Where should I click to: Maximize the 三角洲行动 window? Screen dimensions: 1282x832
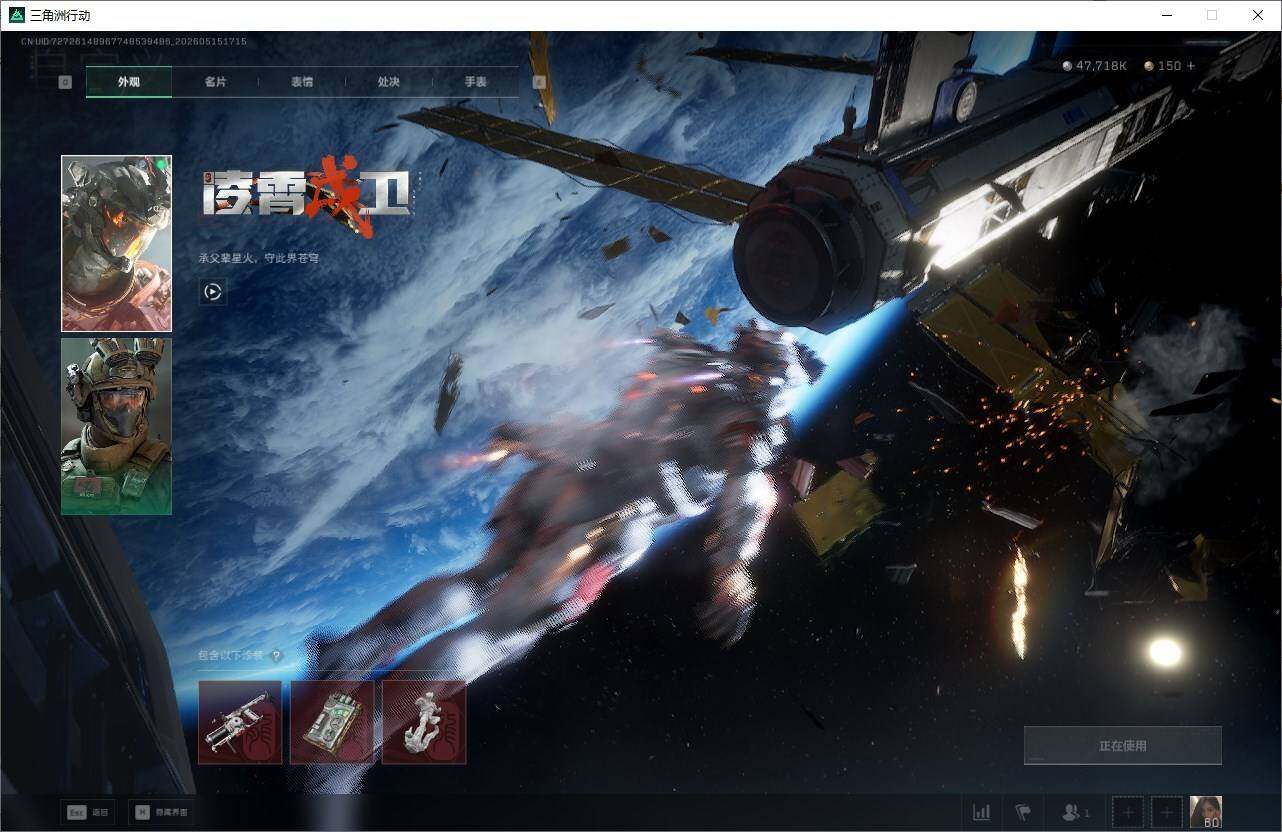pyautogui.click(x=1212, y=15)
